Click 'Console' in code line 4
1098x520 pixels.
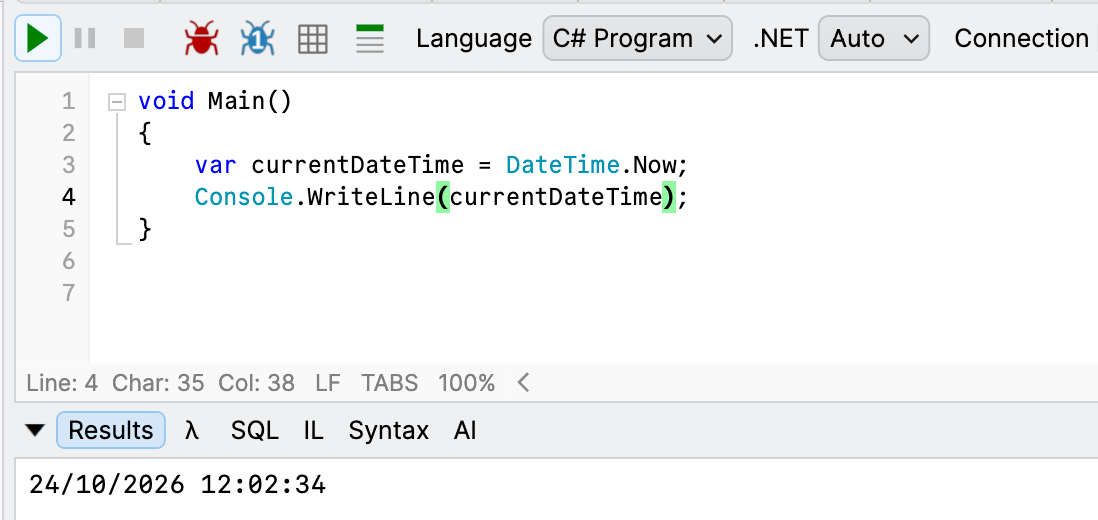(244, 197)
